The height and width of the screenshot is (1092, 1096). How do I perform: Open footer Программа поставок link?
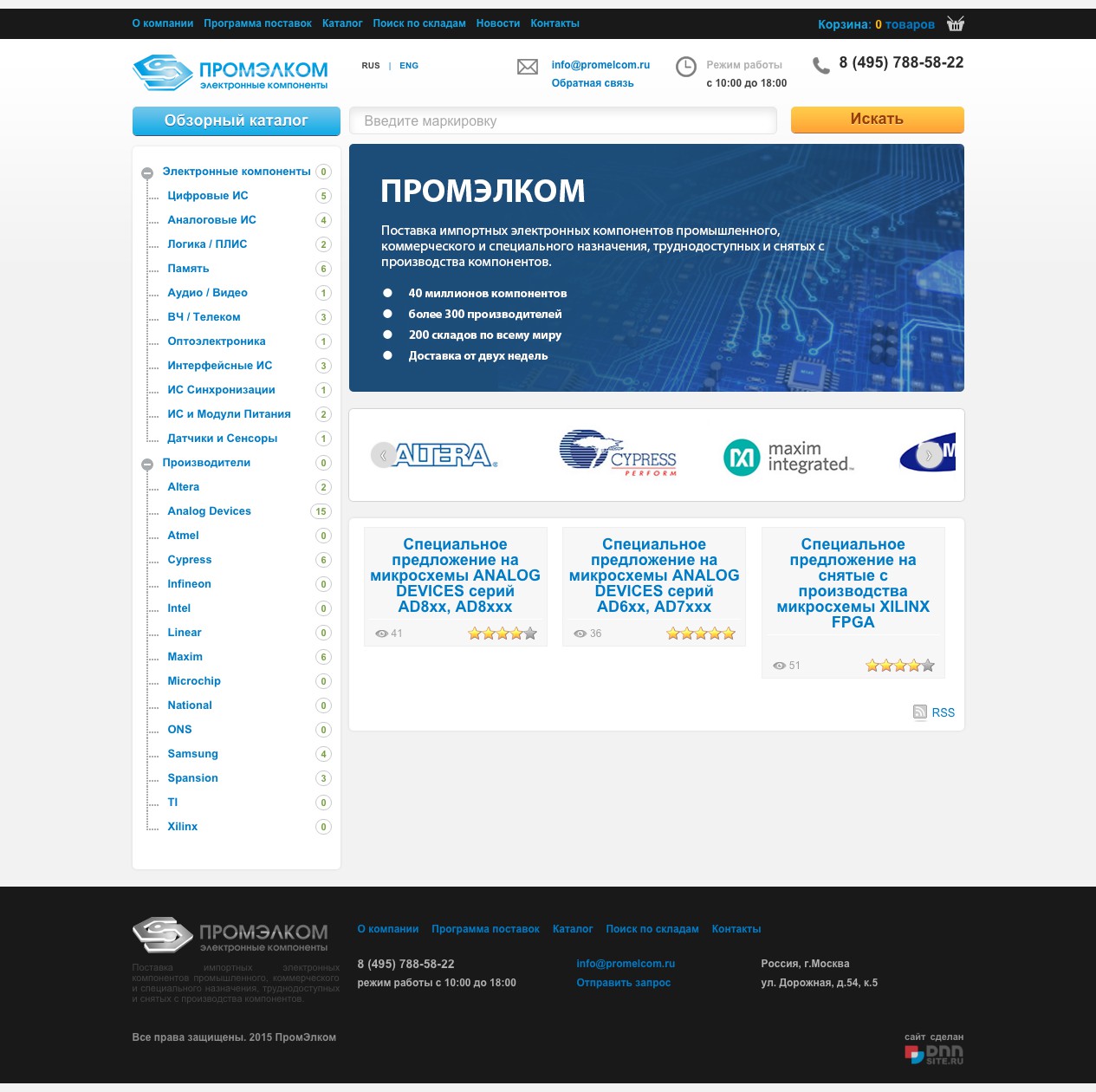click(x=485, y=929)
